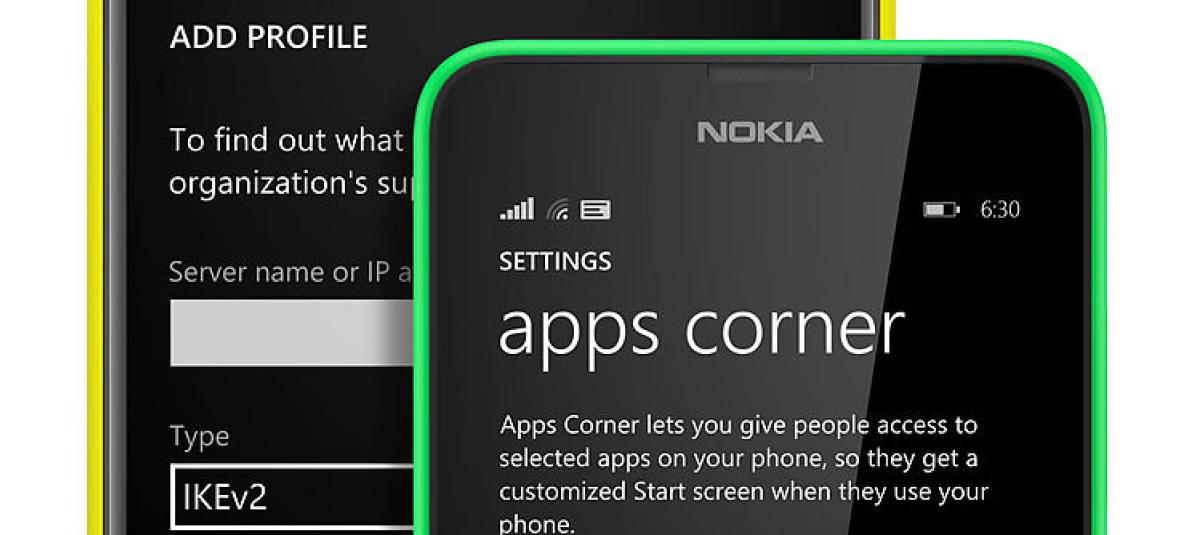1200x535 pixels.
Task: Click the 'To find out what' text
Action: [286, 140]
